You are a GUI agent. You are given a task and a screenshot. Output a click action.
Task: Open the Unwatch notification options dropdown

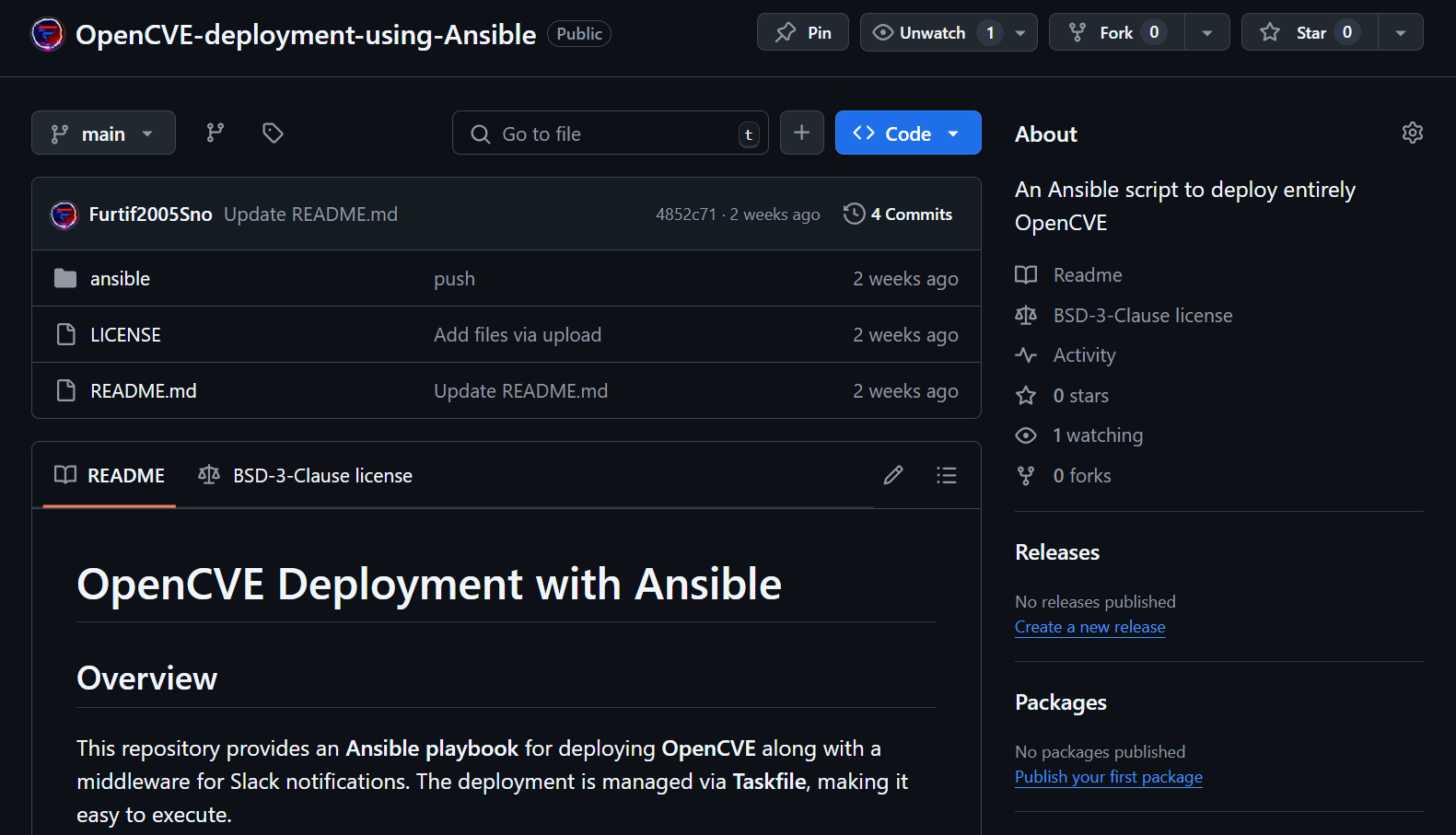pyautogui.click(x=1020, y=32)
